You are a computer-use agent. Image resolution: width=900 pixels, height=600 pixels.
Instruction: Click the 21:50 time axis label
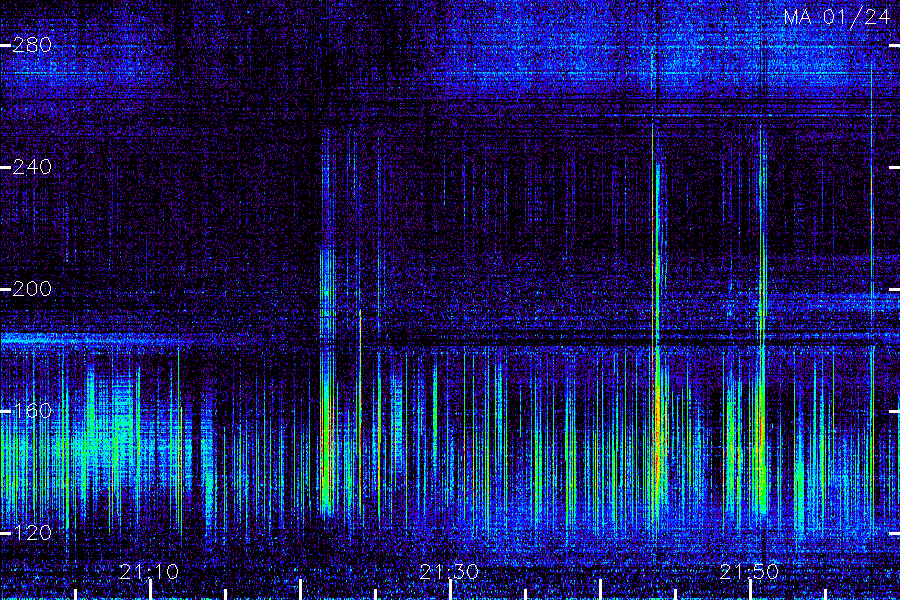(749, 572)
